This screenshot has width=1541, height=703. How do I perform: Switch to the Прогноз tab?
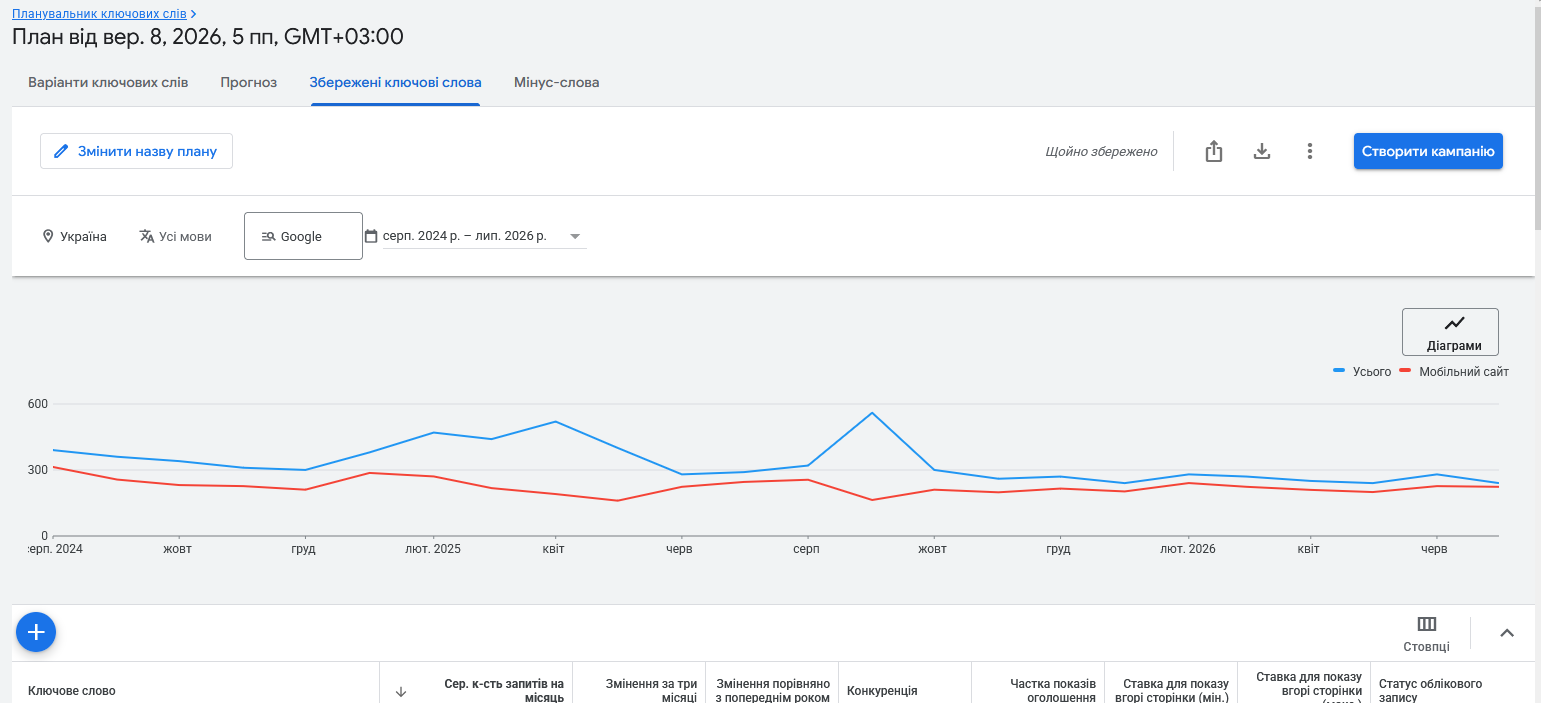pyautogui.click(x=249, y=82)
